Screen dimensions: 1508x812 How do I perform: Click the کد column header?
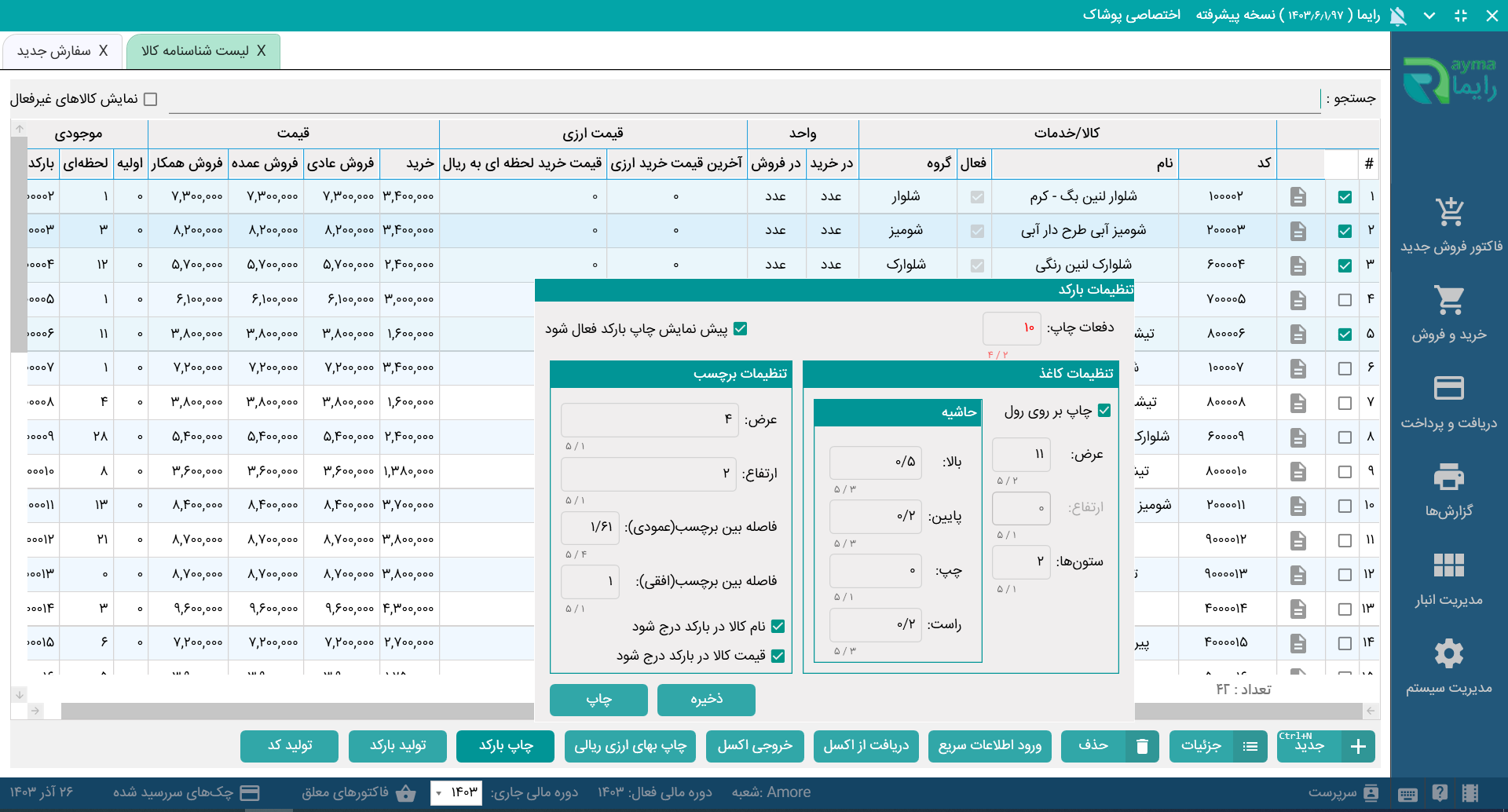click(1227, 163)
